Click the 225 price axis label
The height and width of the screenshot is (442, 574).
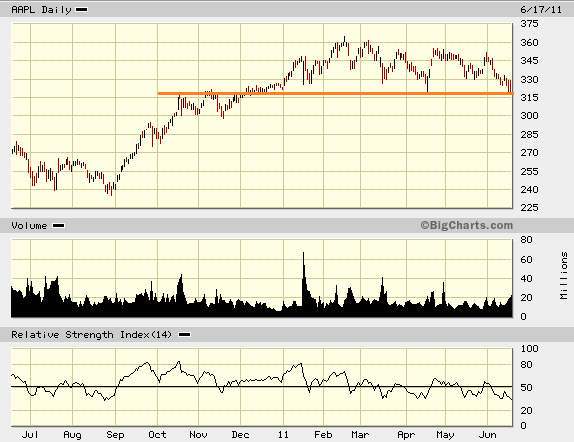(x=529, y=208)
